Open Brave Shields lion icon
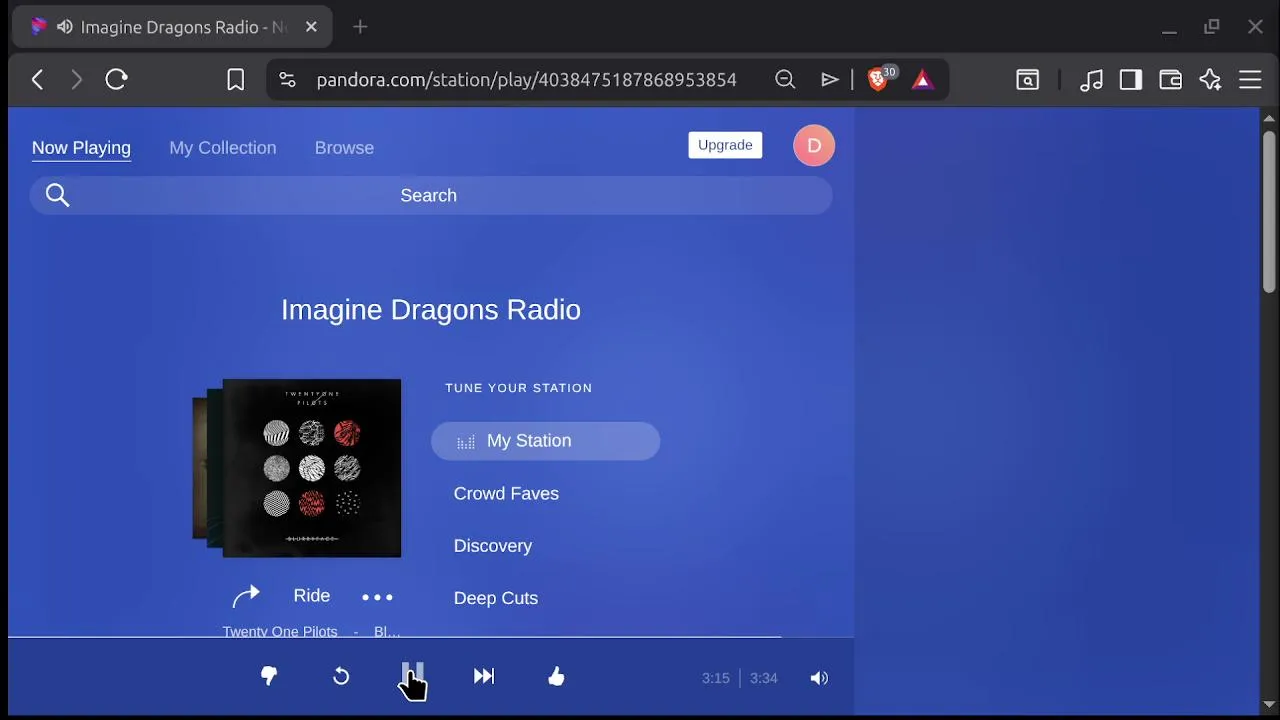Screen dimensions: 1280x720 pos(880,79)
